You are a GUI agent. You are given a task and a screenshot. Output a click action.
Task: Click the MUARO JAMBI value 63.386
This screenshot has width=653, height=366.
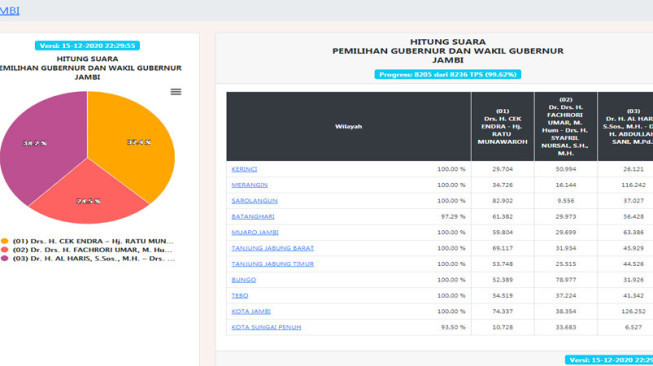point(633,232)
